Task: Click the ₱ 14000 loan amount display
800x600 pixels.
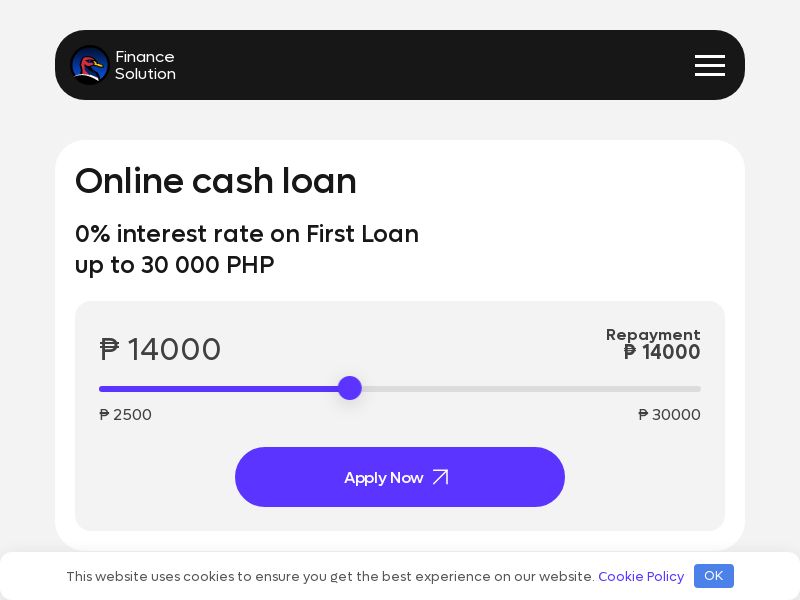Action: click(x=160, y=350)
